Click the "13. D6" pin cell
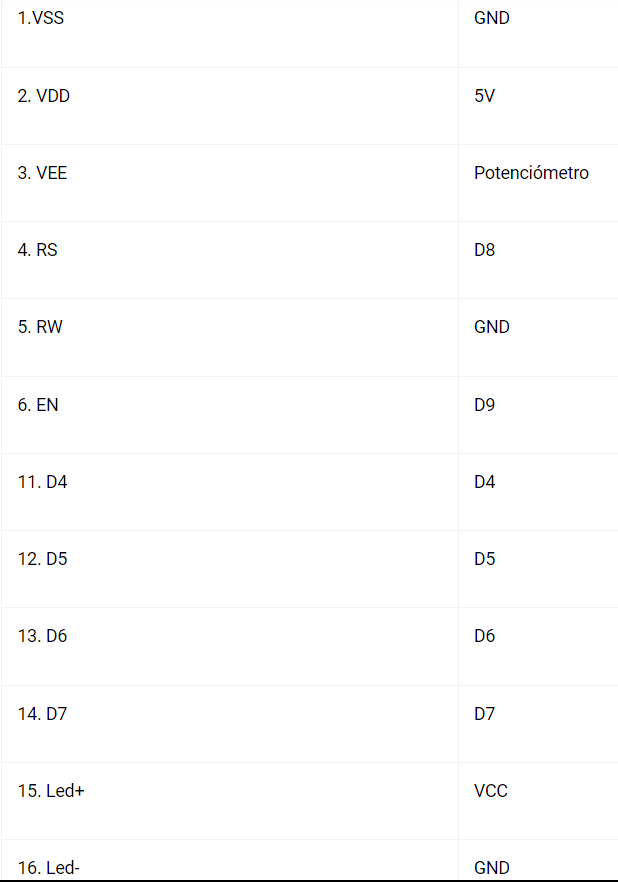This screenshot has width=618, height=882. point(43,636)
